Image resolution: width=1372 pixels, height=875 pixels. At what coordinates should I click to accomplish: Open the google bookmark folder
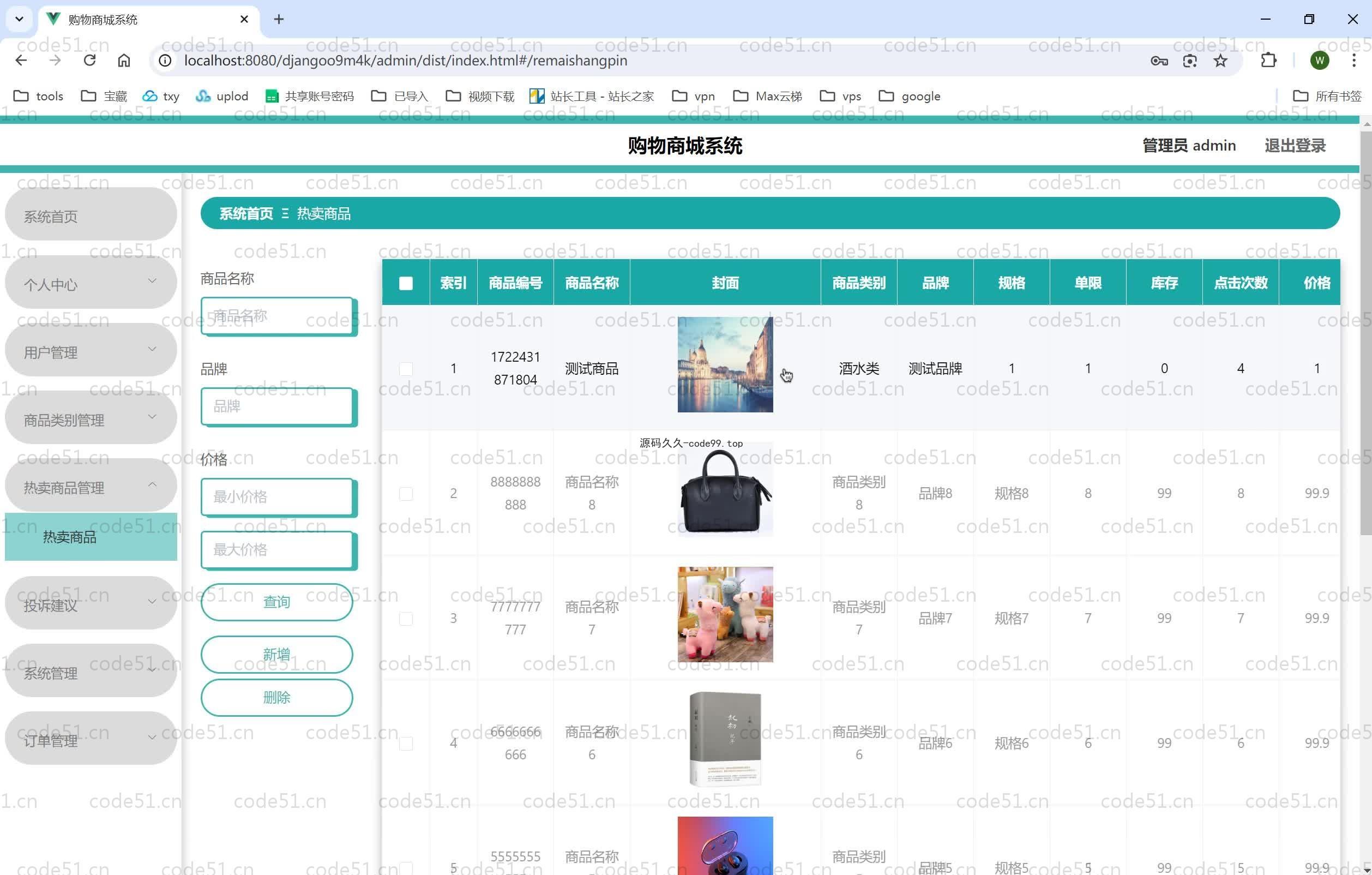(910, 96)
